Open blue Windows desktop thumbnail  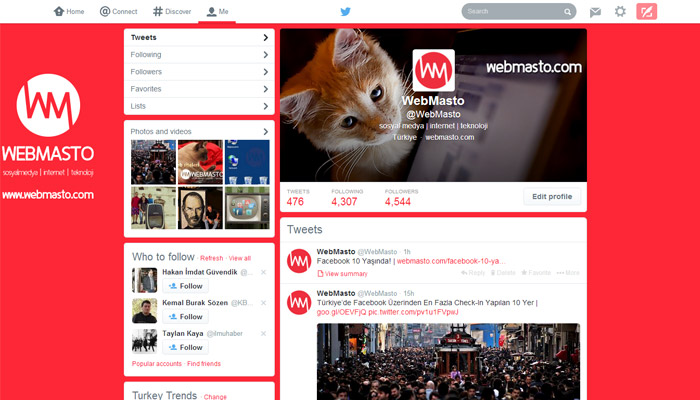coord(247,162)
